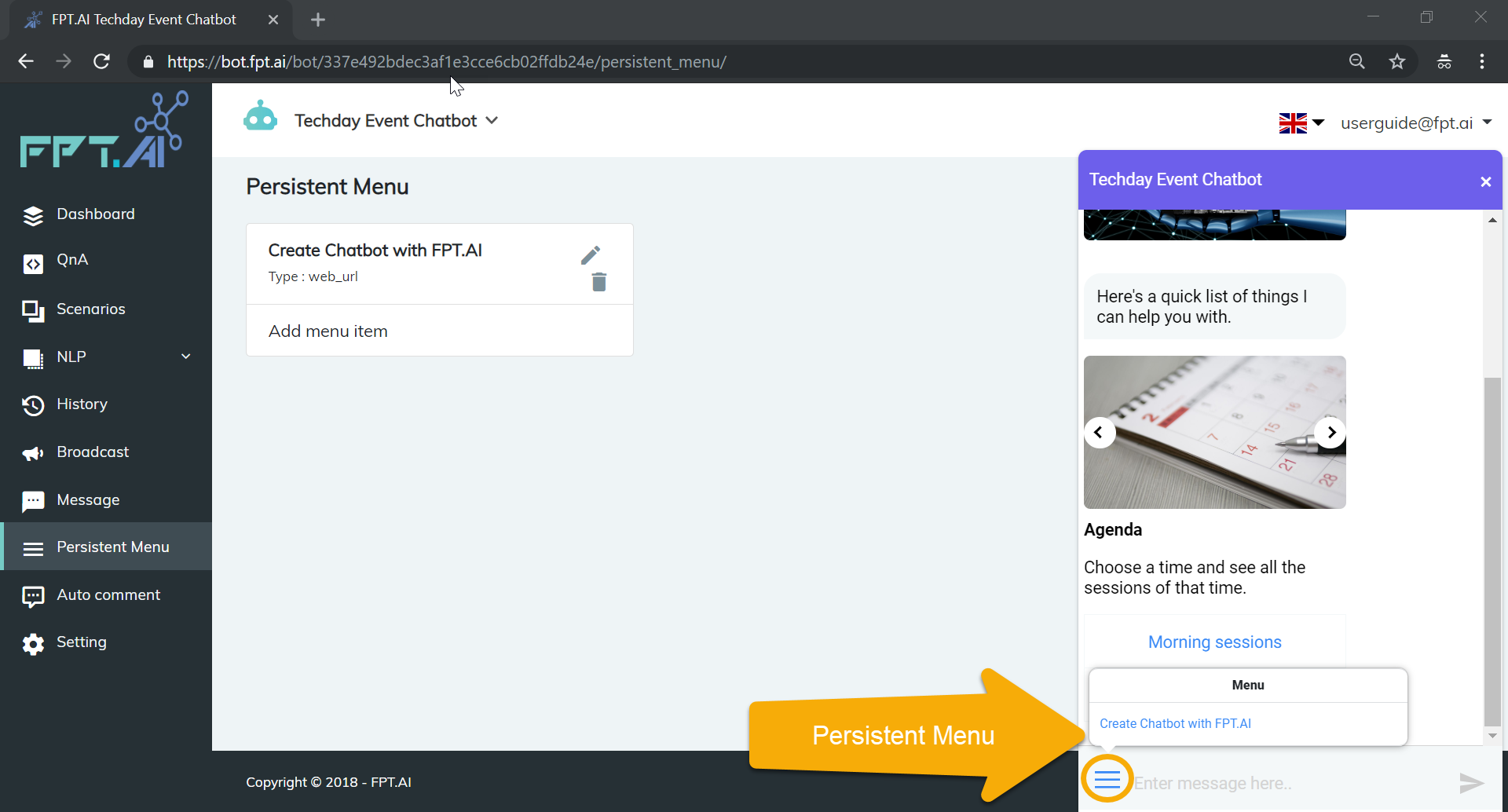
Task: Click the chat scroll up arrow
Action: (x=1492, y=220)
